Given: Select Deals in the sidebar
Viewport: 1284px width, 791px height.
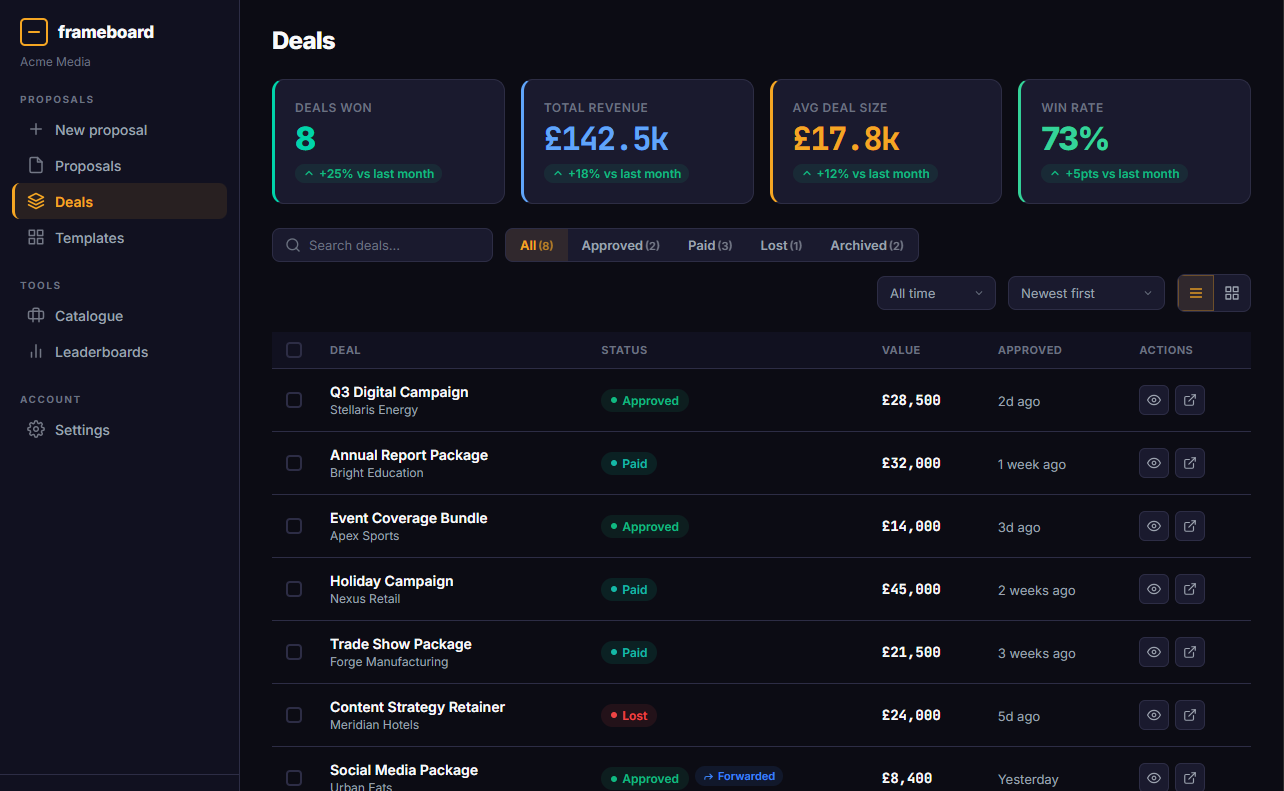Looking at the screenshot, I should [x=119, y=201].
